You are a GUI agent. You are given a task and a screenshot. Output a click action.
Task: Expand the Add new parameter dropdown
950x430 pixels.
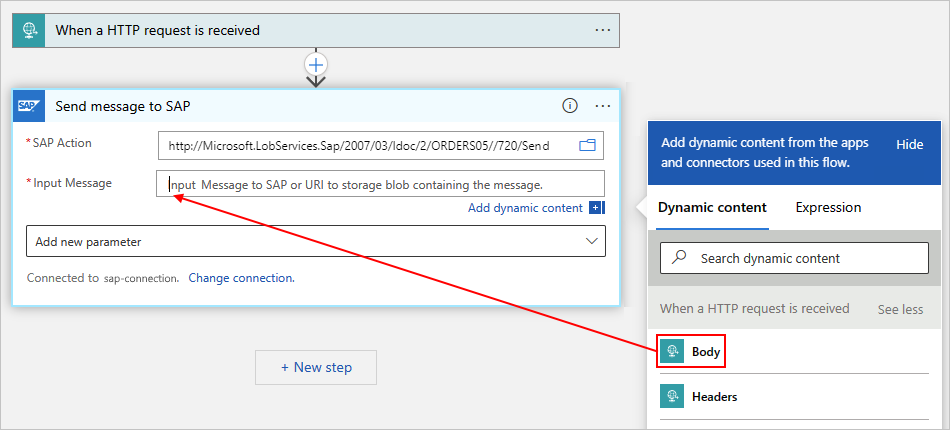pyautogui.click(x=316, y=241)
